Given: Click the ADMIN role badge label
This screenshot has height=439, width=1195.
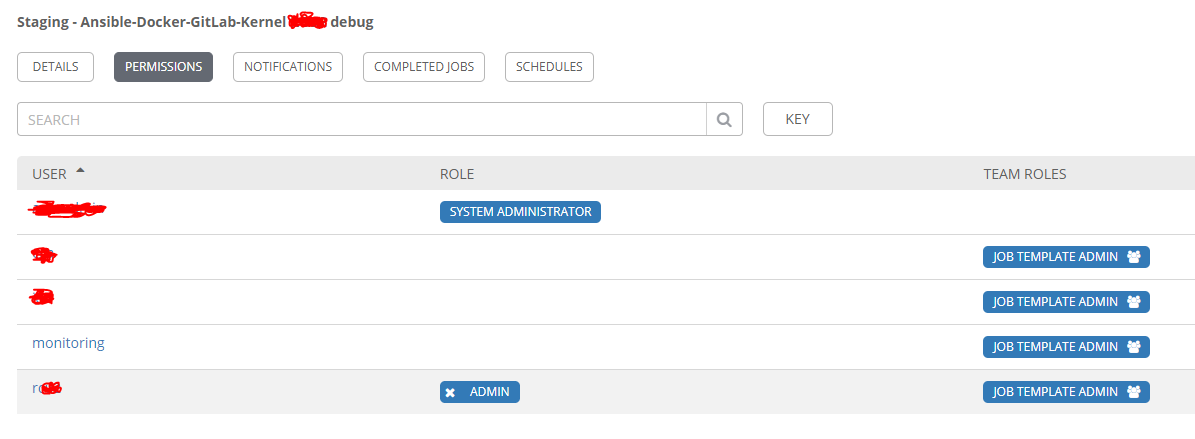Looking at the screenshot, I should [489, 392].
